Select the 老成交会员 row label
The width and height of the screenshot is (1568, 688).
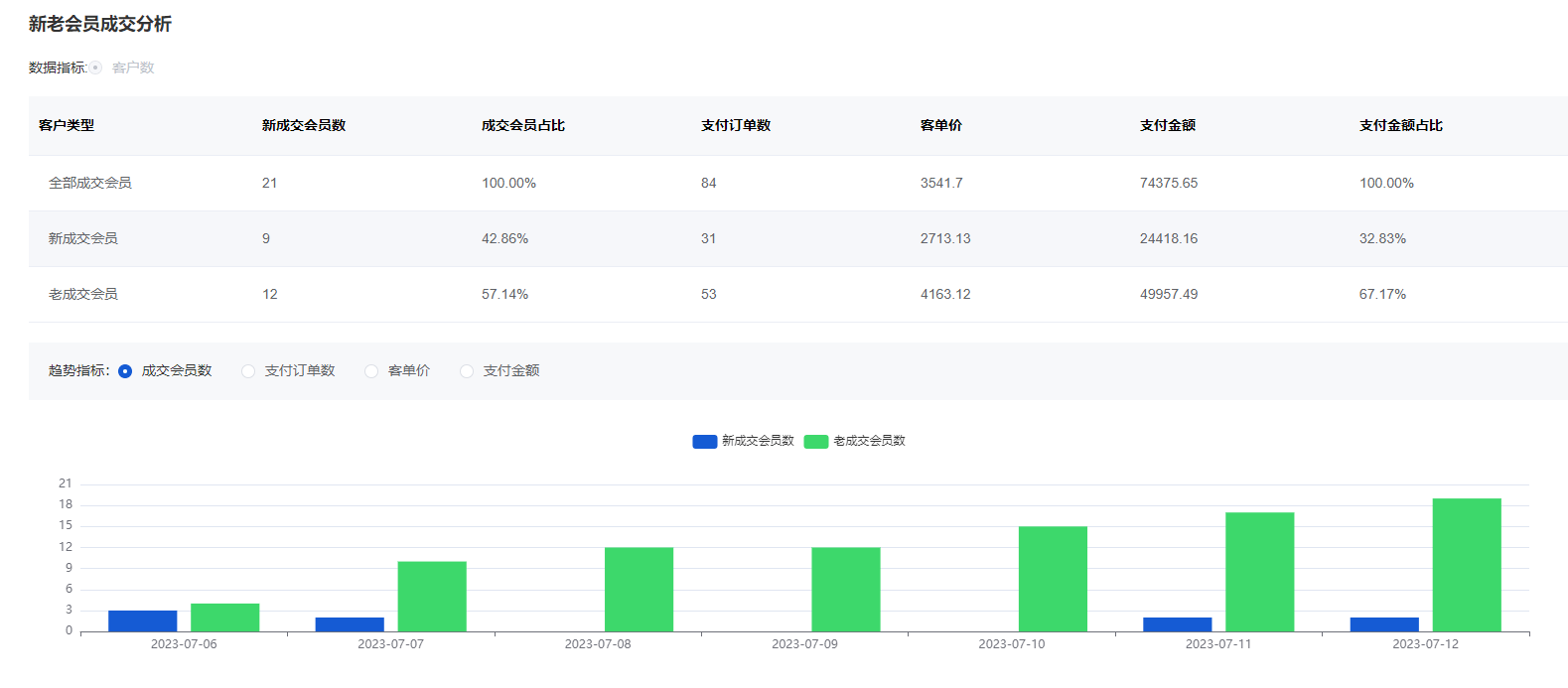click(83, 294)
